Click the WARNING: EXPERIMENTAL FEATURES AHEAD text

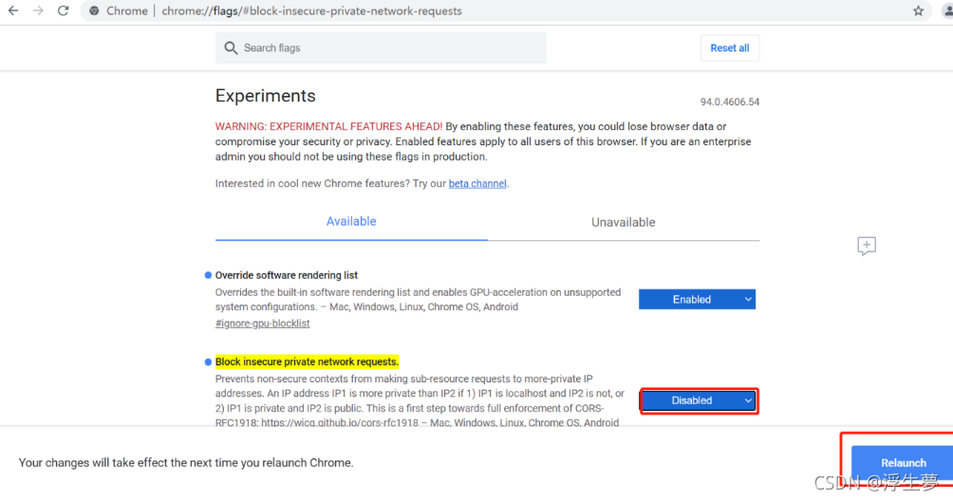(329, 126)
